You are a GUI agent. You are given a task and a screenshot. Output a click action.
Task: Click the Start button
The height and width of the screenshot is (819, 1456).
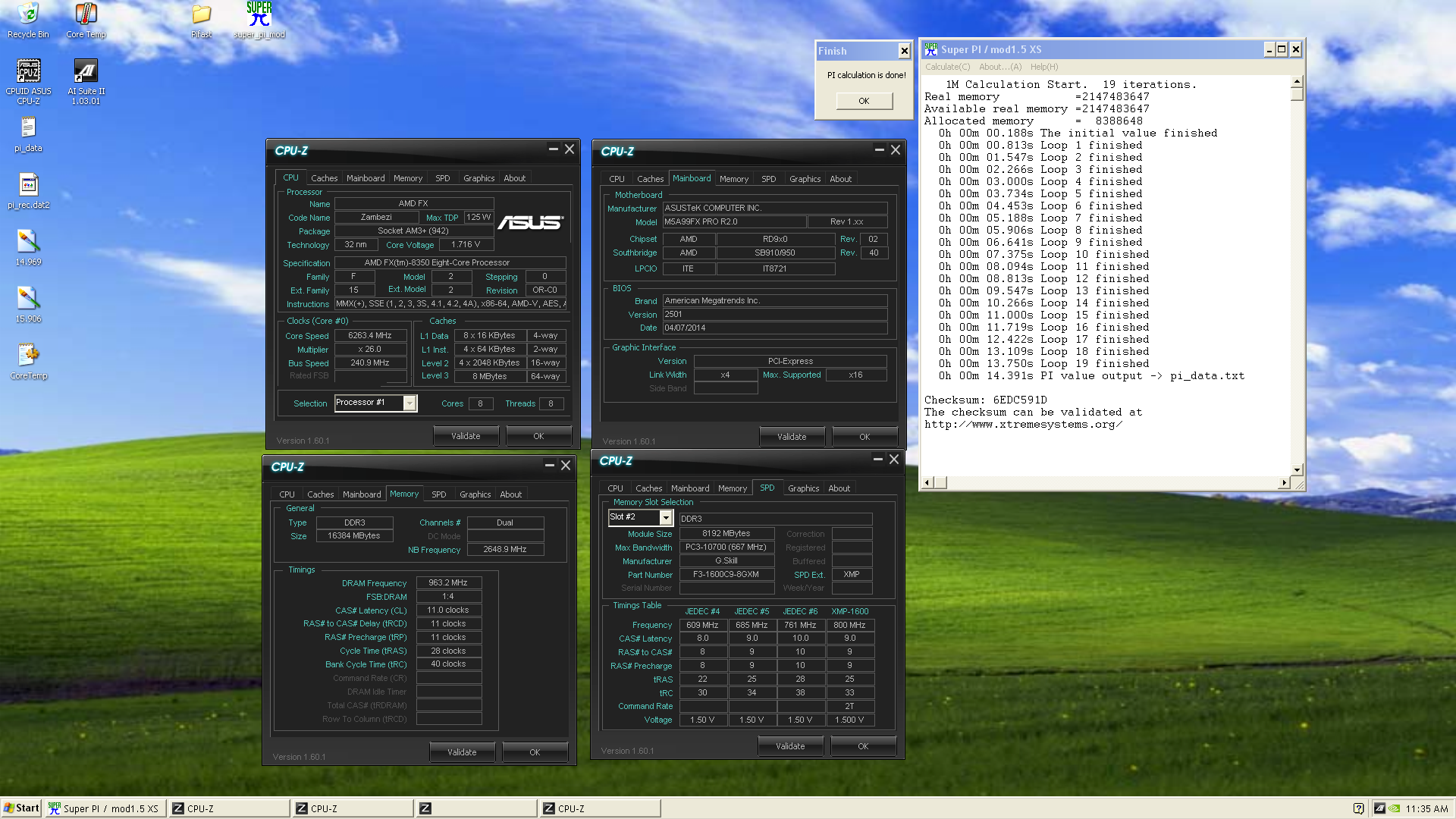coord(21,808)
